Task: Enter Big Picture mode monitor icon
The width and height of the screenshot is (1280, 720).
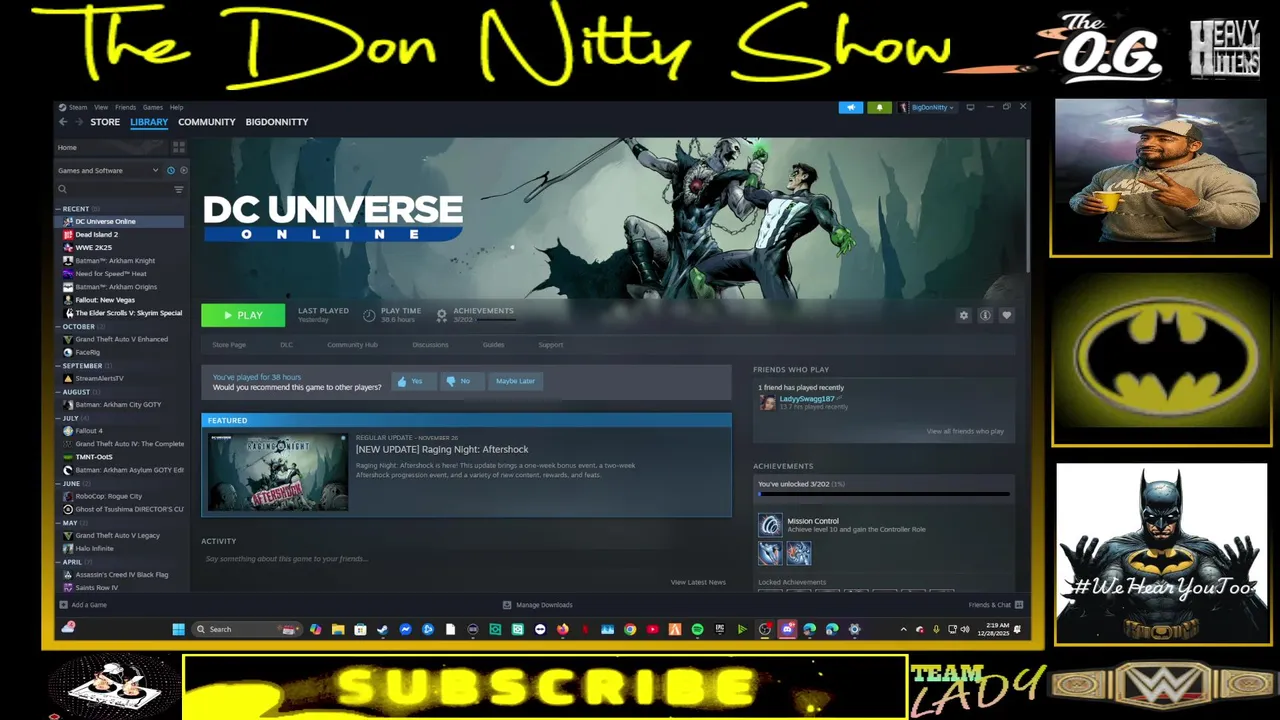Action: [x=970, y=107]
